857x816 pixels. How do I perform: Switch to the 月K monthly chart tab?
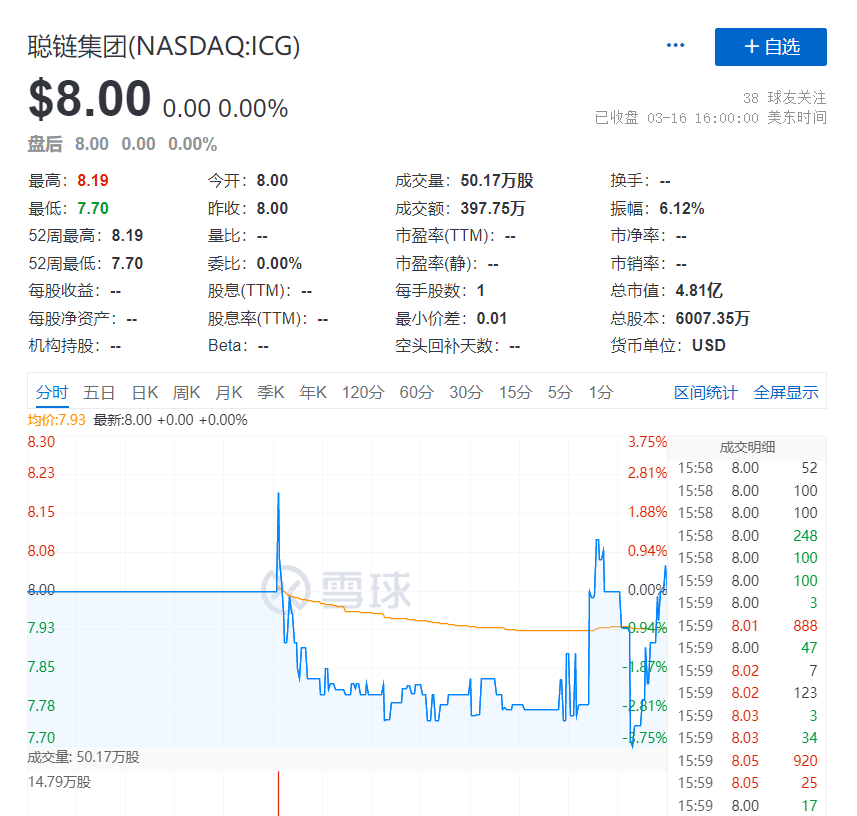(228, 393)
